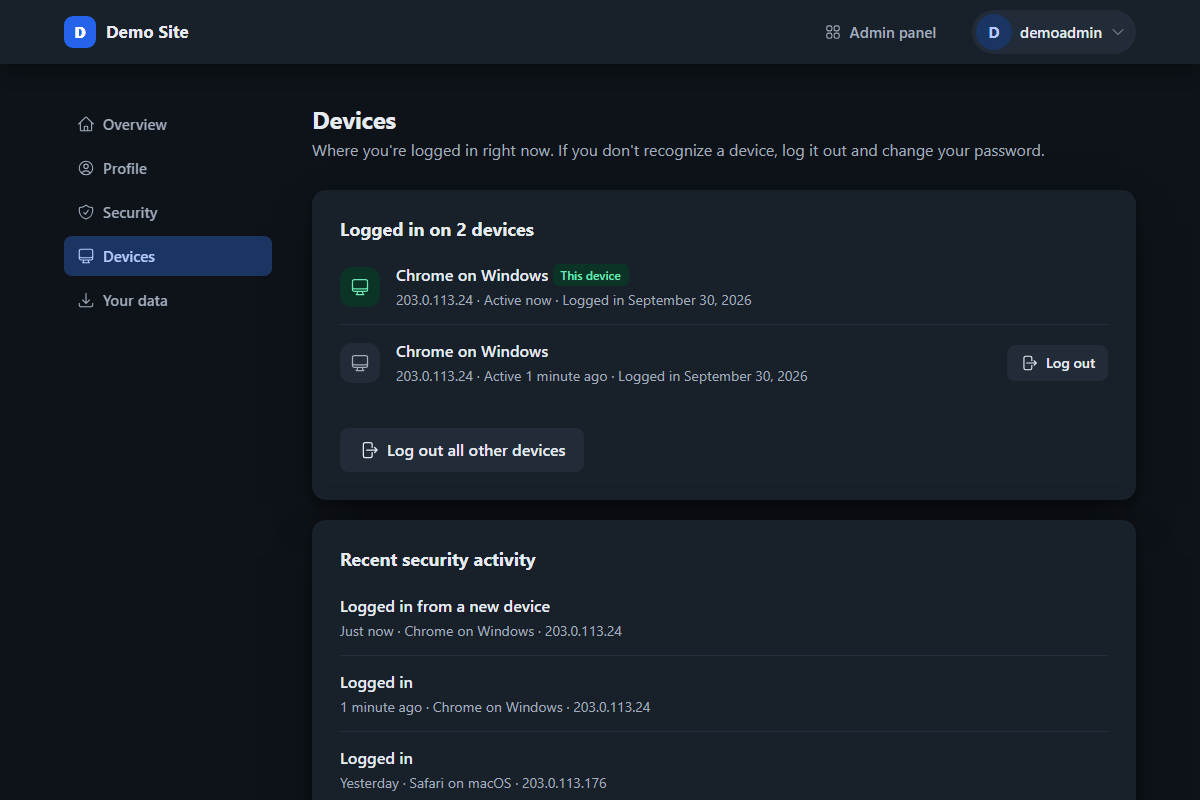Select the Devices sidebar item
This screenshot has width=1200, height=800.
click(x=168, y=256)
